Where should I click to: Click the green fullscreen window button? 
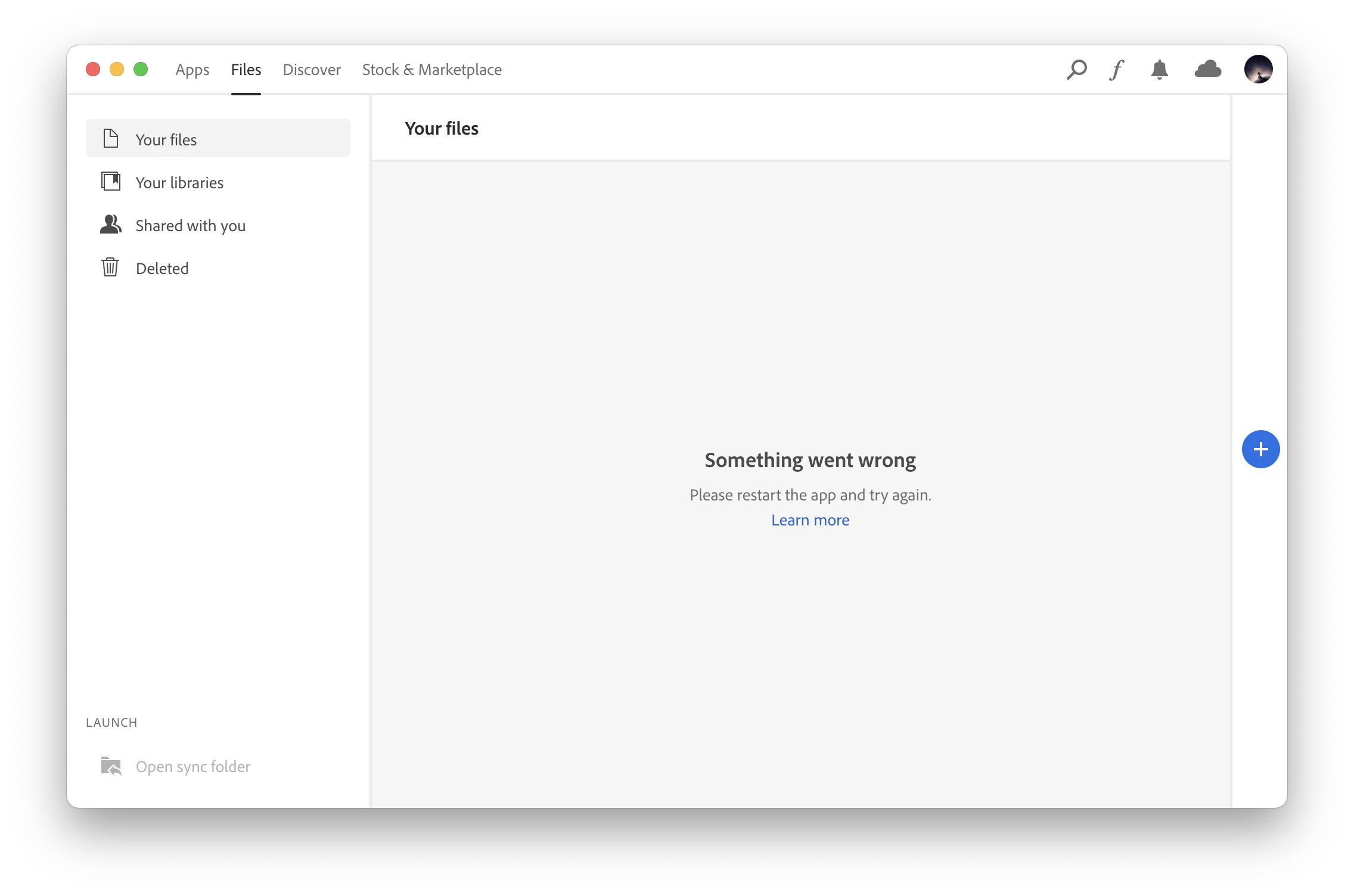click(x=141, y=69)
